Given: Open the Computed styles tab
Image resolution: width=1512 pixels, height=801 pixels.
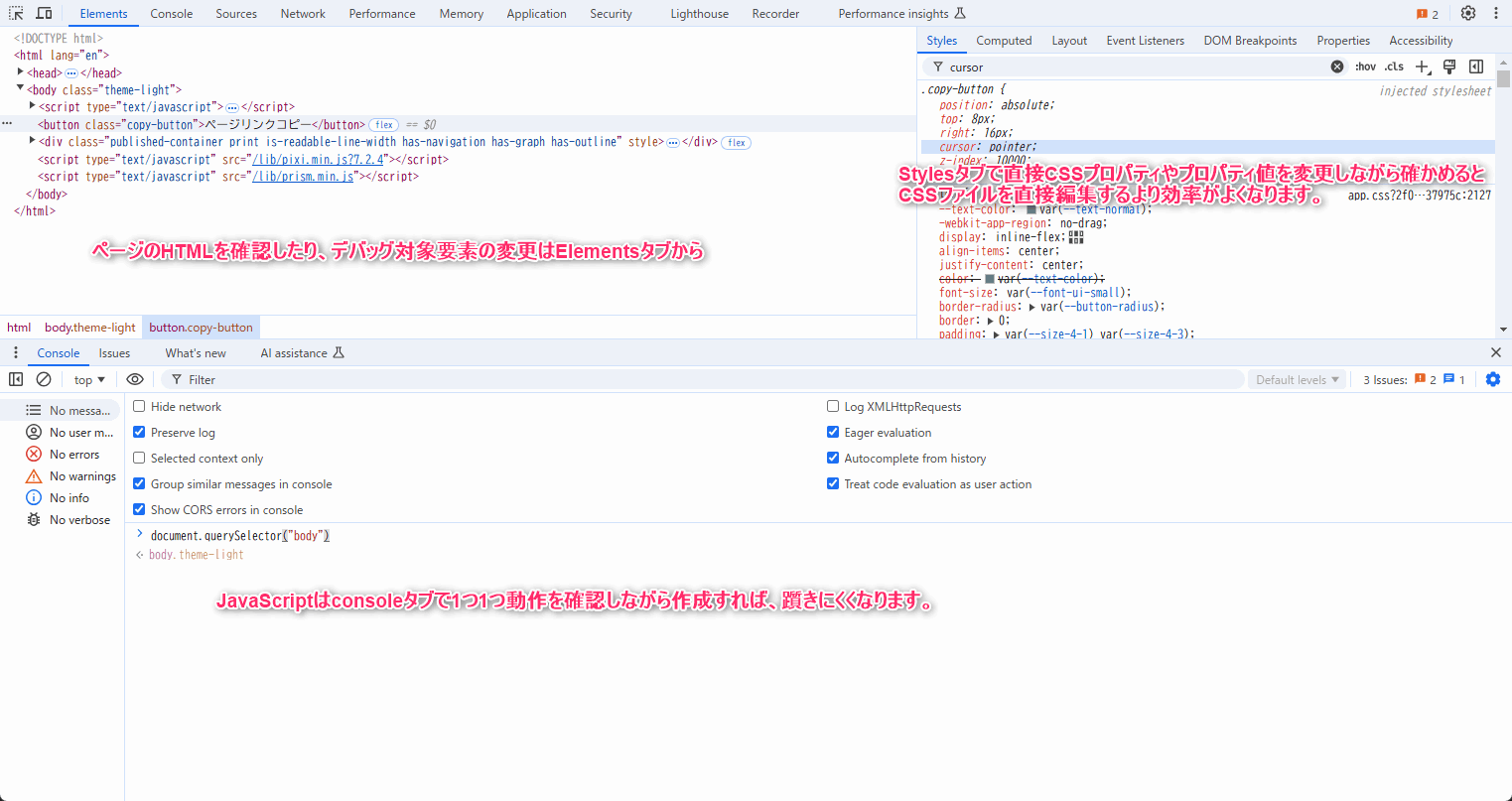Looking at the screenshot, I should [x=1004, y=41].
